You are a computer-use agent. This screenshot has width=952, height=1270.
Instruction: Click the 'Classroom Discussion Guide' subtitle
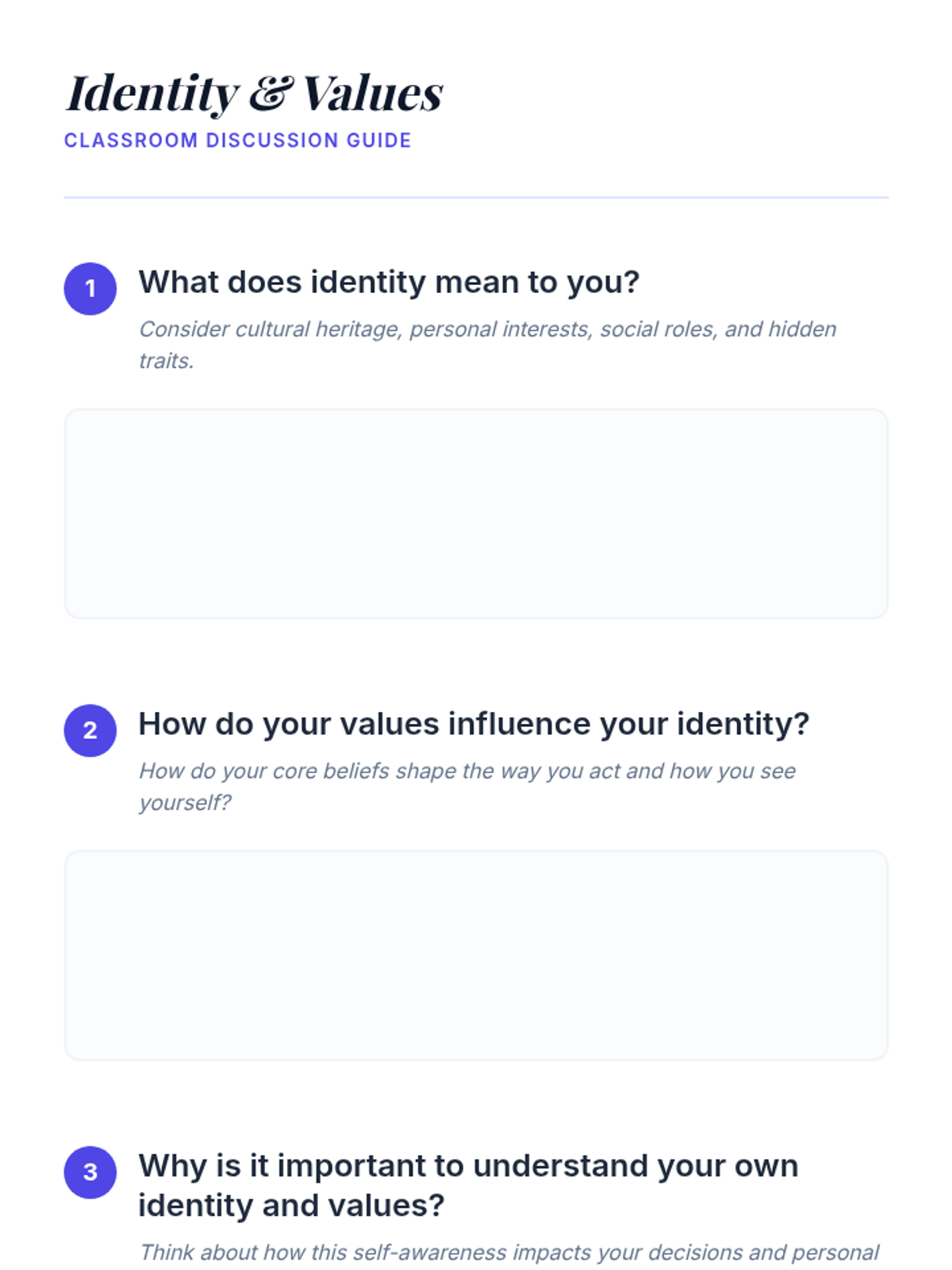click(x=237, y=140)
